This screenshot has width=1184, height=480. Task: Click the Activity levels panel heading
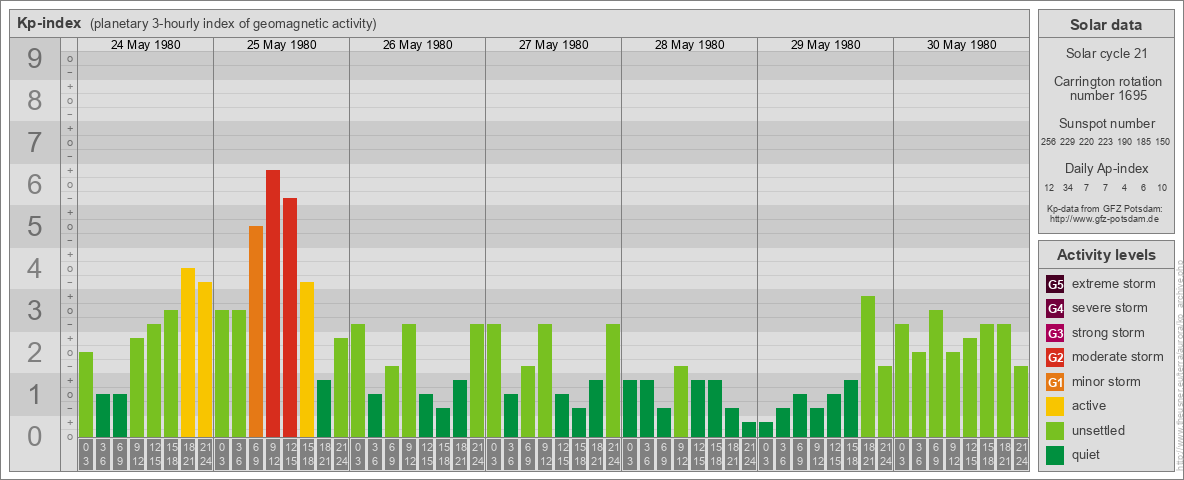point(1106,255)
